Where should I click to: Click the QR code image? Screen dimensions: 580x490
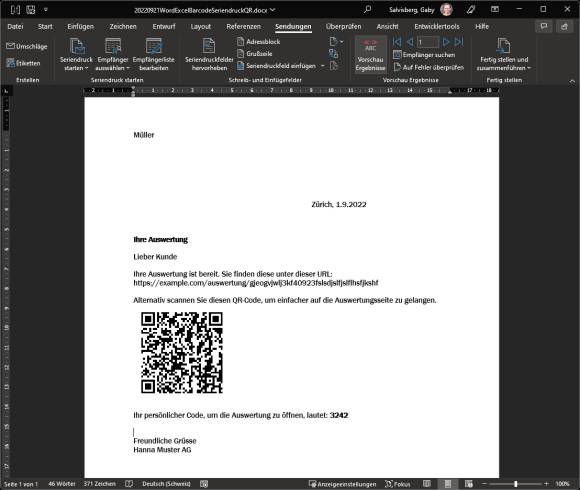(182, 352)
